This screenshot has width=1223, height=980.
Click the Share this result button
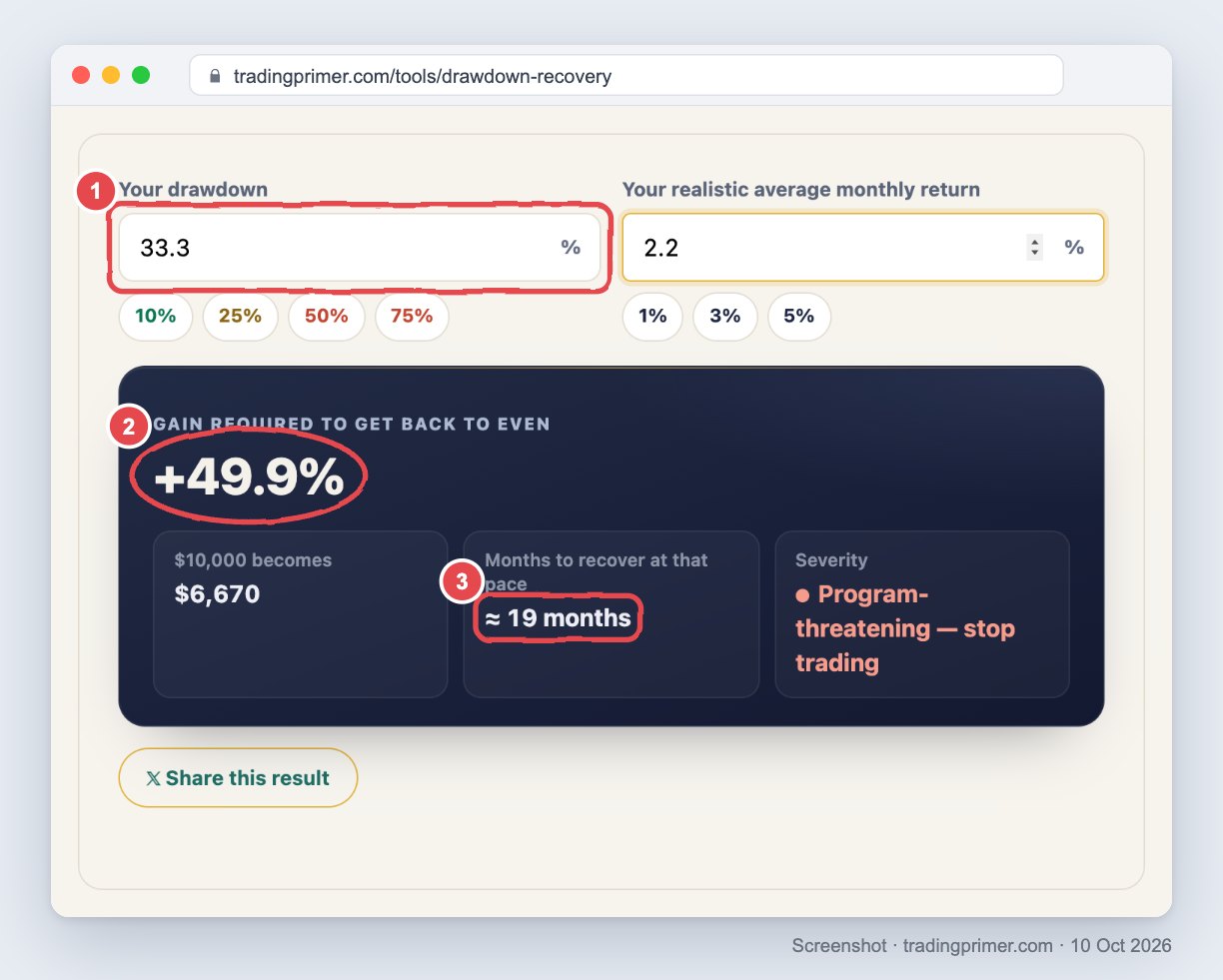238,778
